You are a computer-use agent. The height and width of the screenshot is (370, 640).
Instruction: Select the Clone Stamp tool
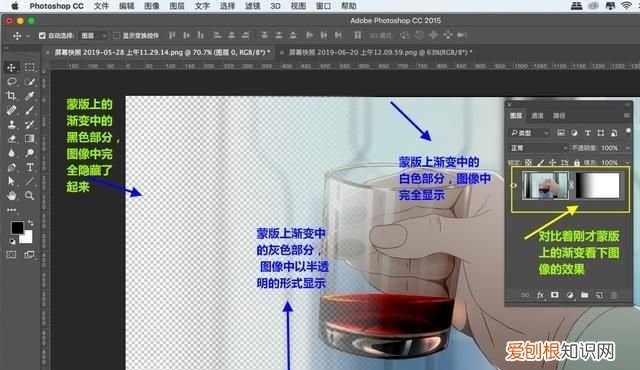pyautogui.click(x=11, y=124)
